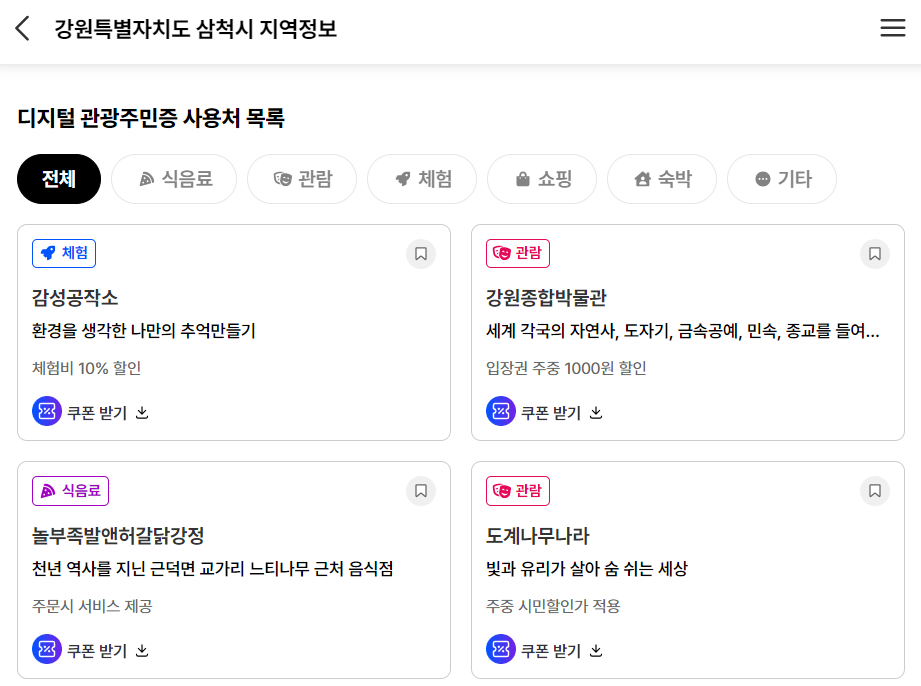This screenshot has width=921, height=686.
Task: Select the 전체 filter chip
Action: [58, 179]
